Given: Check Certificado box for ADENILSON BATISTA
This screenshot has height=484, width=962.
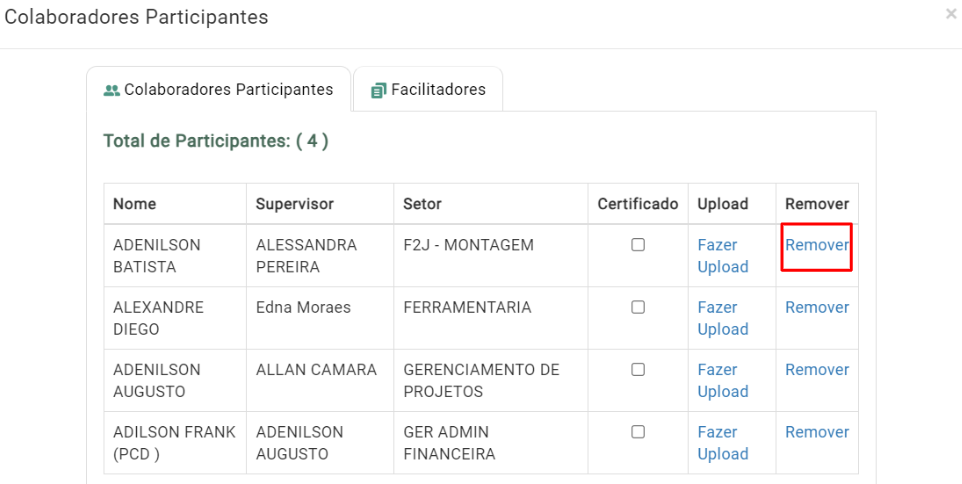Looking at the screenshot, I should [x=638, y=245].
